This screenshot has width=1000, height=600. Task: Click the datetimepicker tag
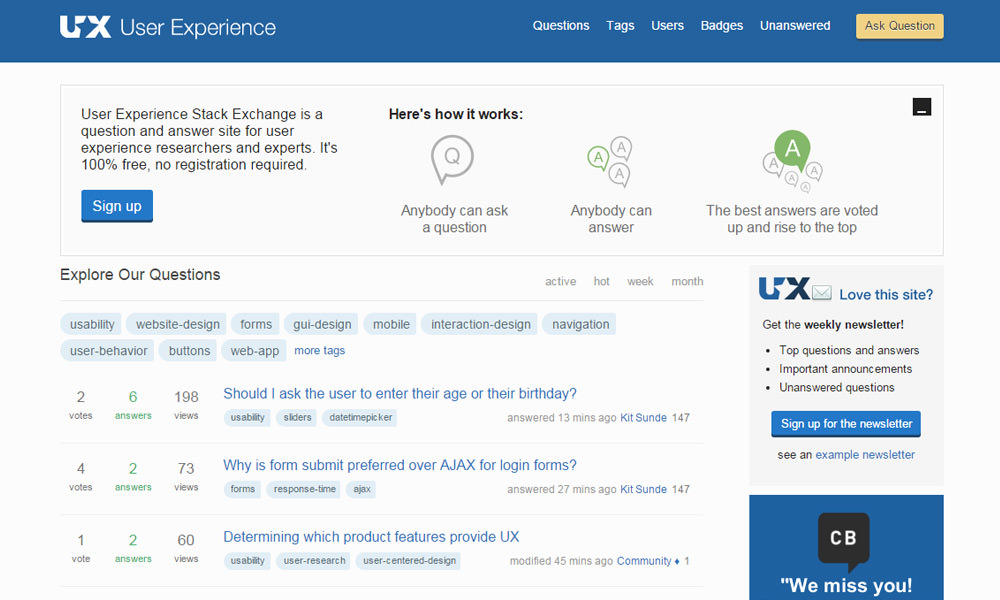click(x=360, y=417)
